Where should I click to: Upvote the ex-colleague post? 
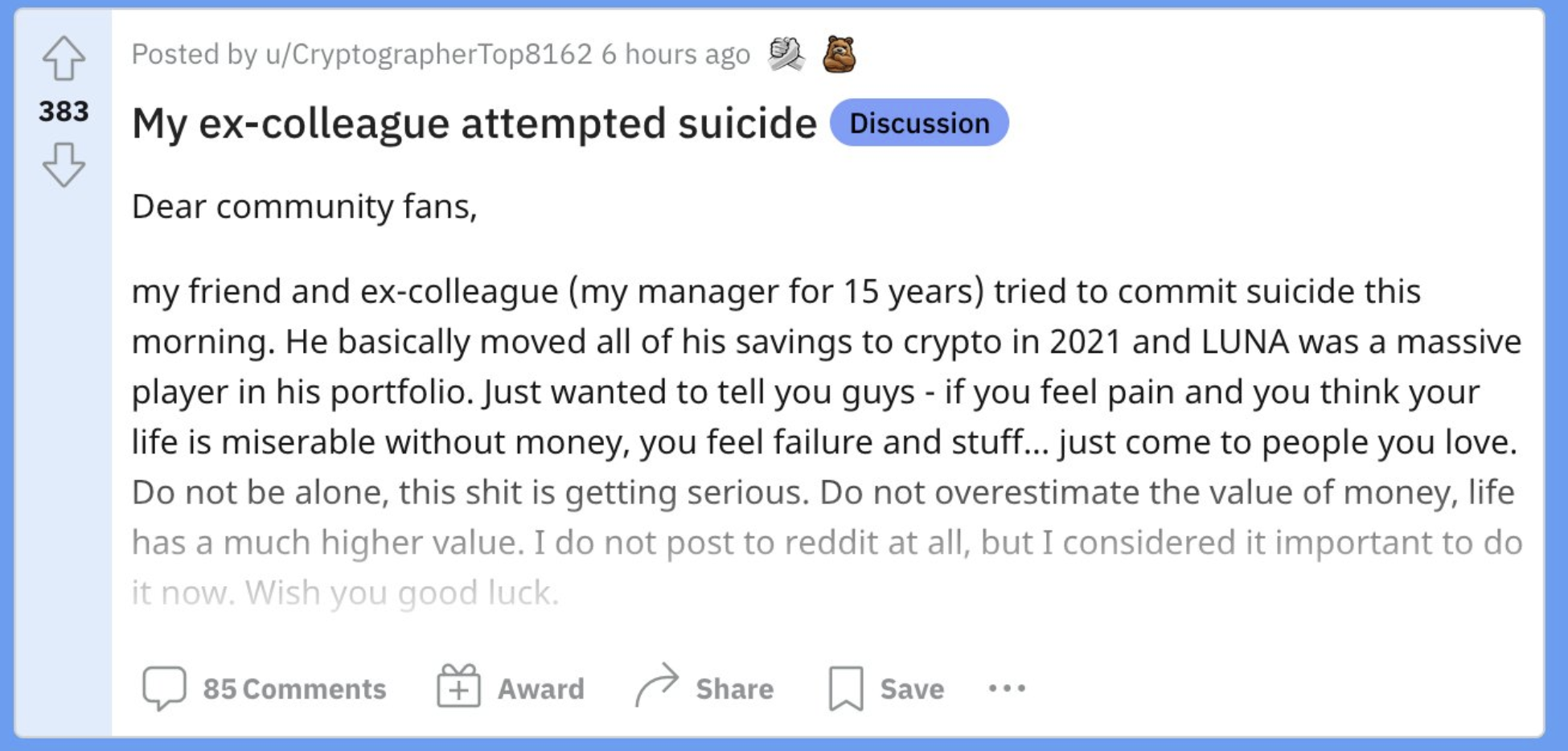(x=64, y=58)
